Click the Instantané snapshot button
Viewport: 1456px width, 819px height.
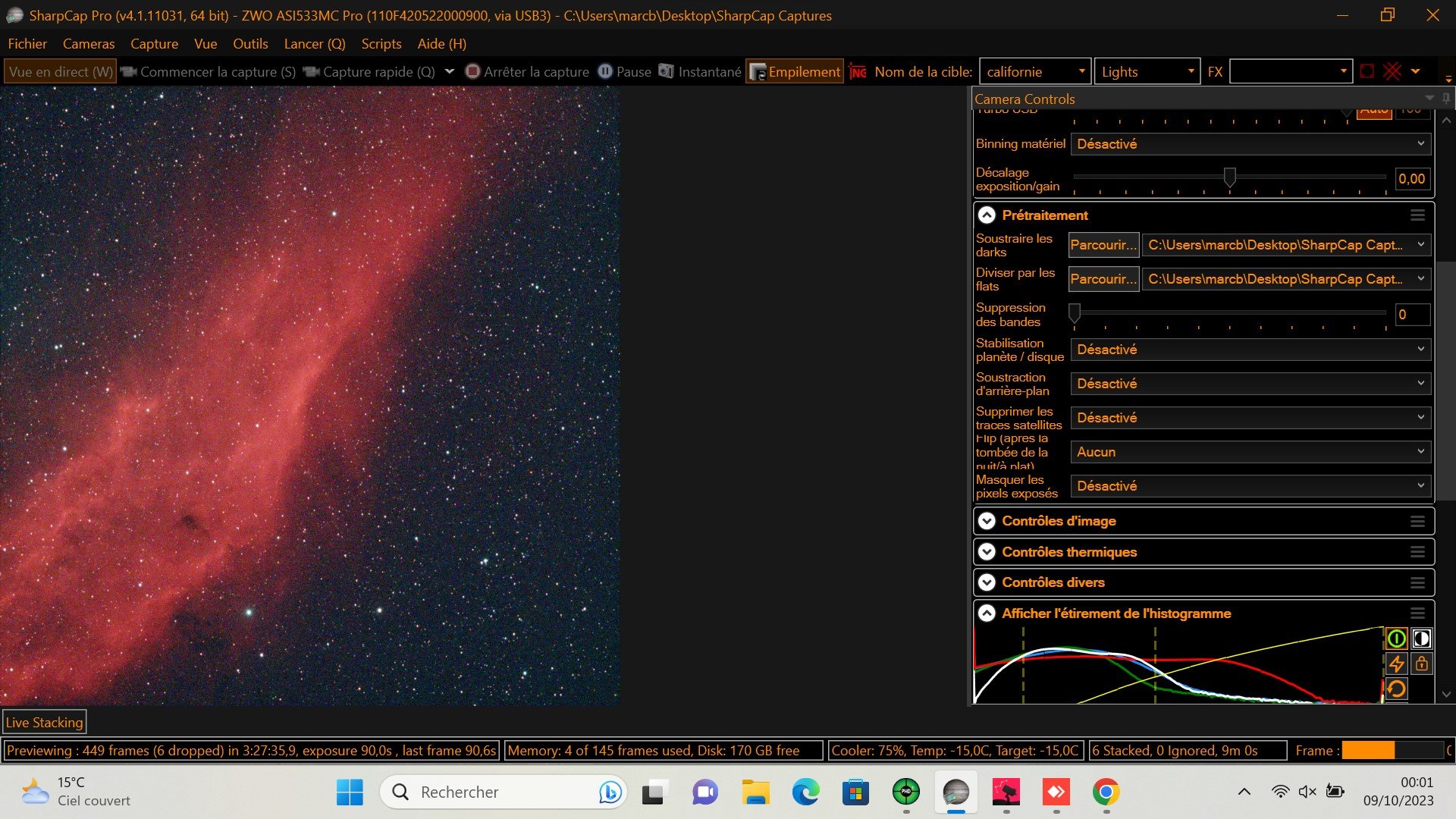[699, 72]
